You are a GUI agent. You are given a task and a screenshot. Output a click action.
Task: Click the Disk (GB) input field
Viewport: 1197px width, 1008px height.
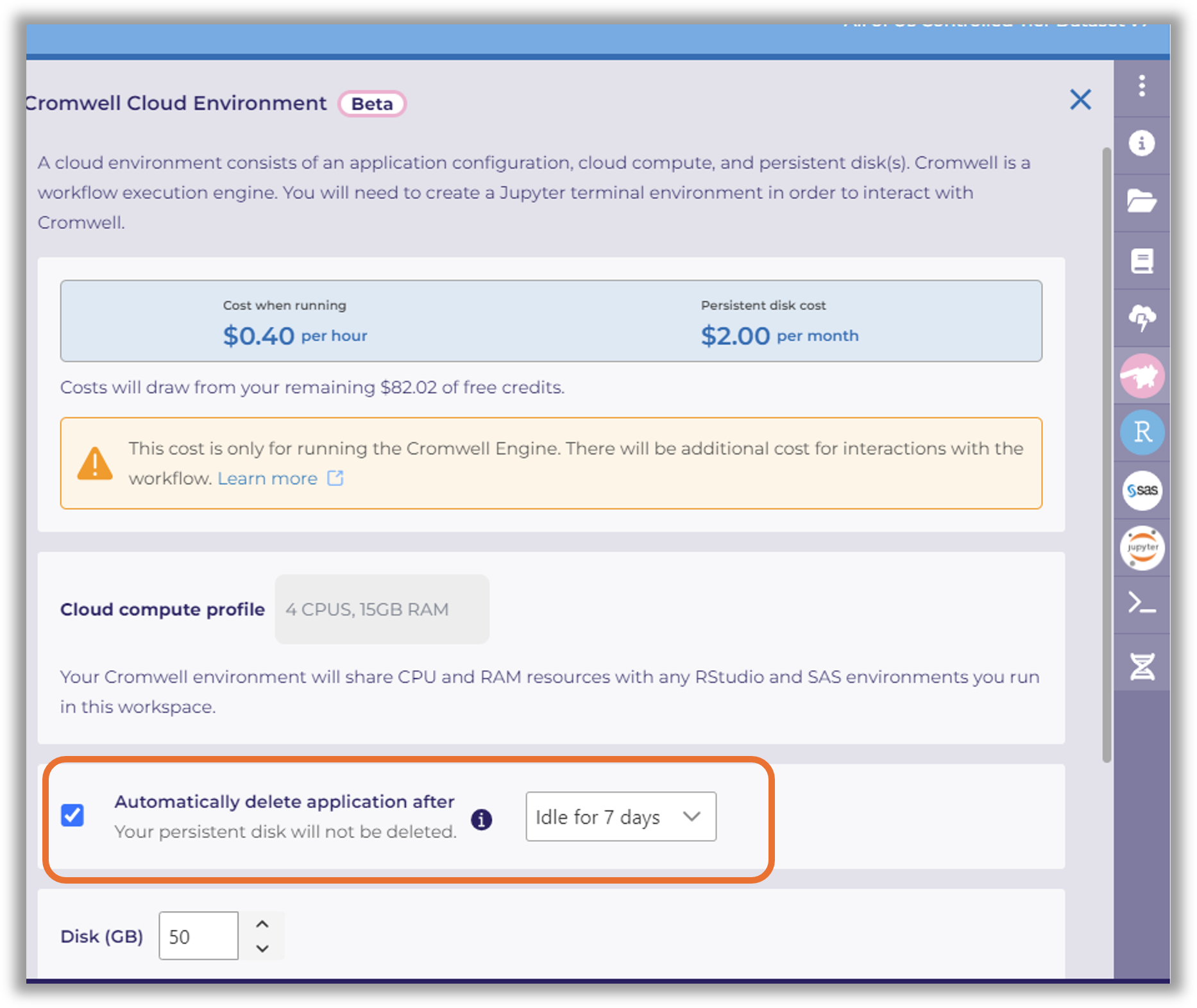point(198,936)
